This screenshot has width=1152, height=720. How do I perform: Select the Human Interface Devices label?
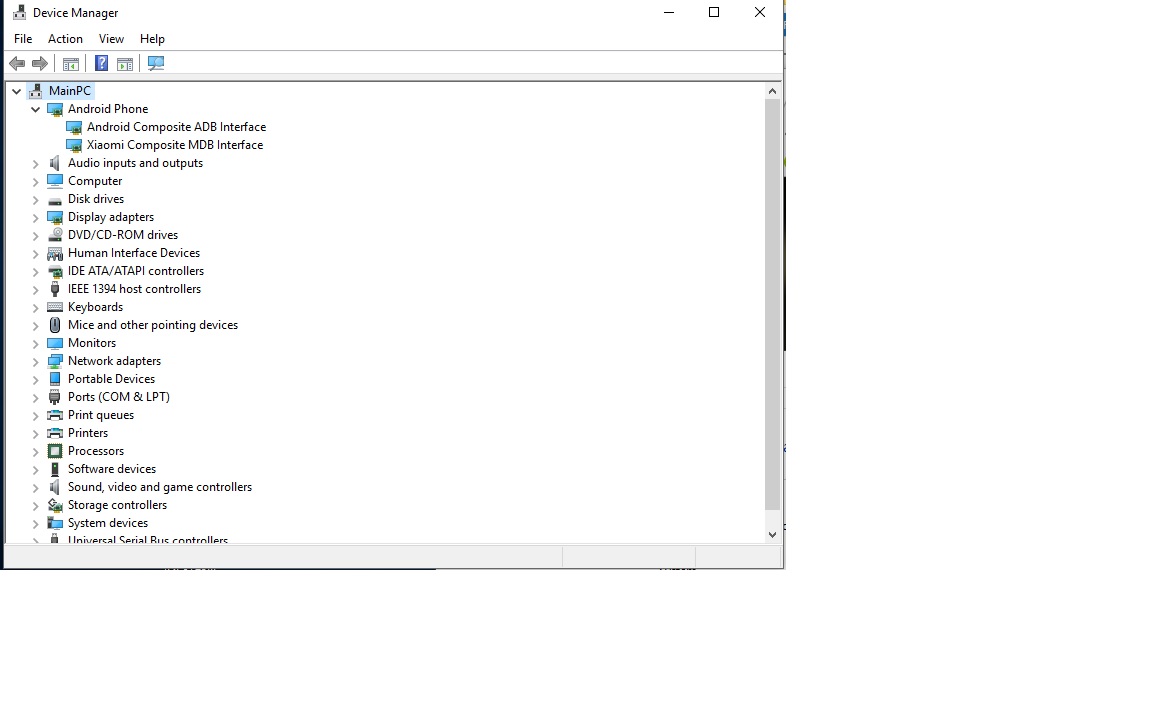(x=134, y=253)
